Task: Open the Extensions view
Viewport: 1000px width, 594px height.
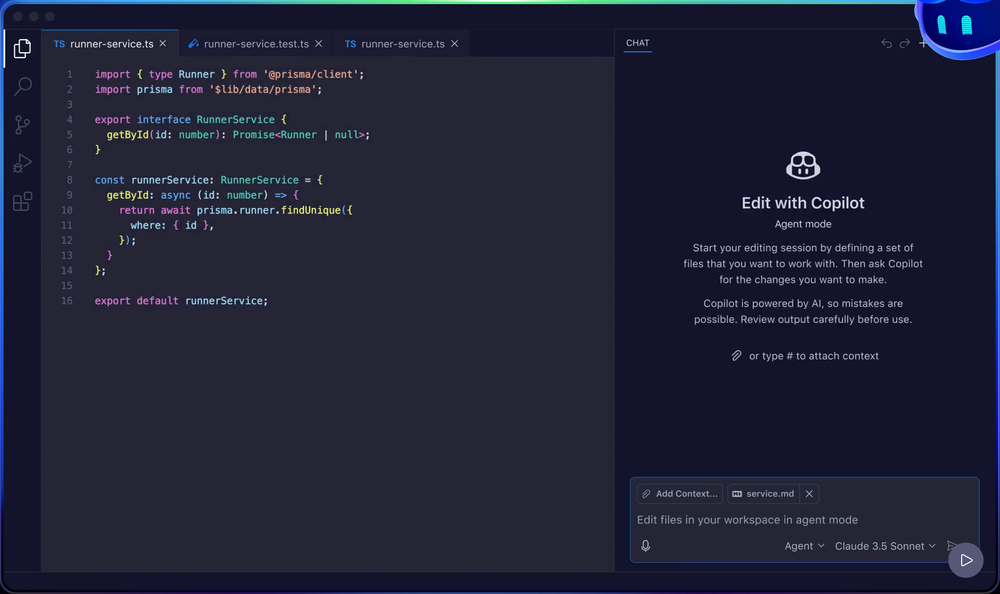Action: (22, 202)
